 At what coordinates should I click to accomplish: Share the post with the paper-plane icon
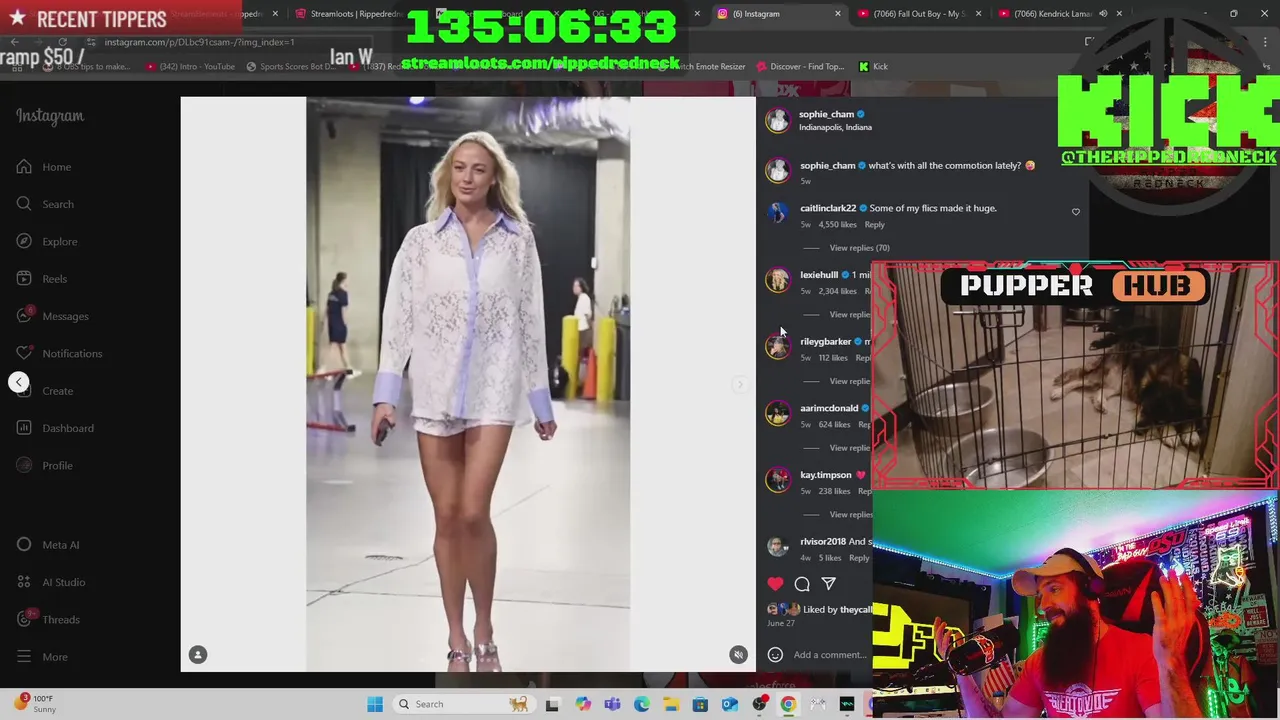point(829,584)
